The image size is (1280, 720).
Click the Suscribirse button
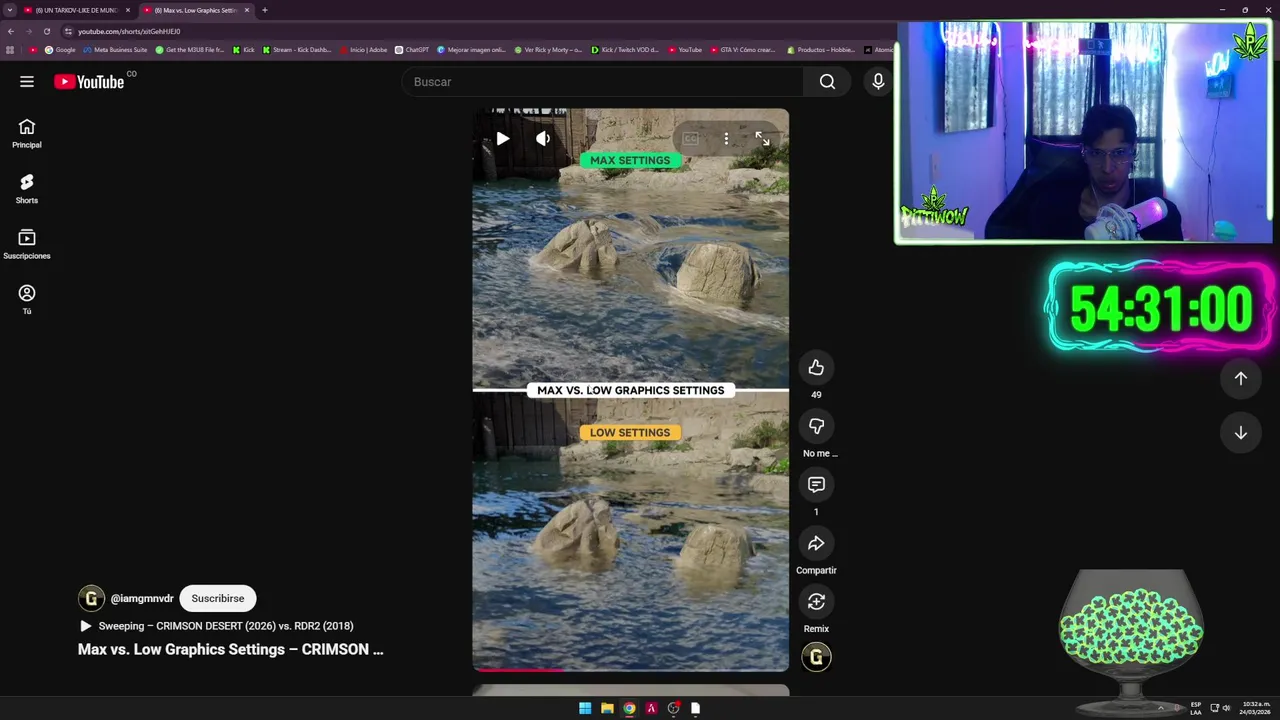pyautogui.click(x=218, y=598)
